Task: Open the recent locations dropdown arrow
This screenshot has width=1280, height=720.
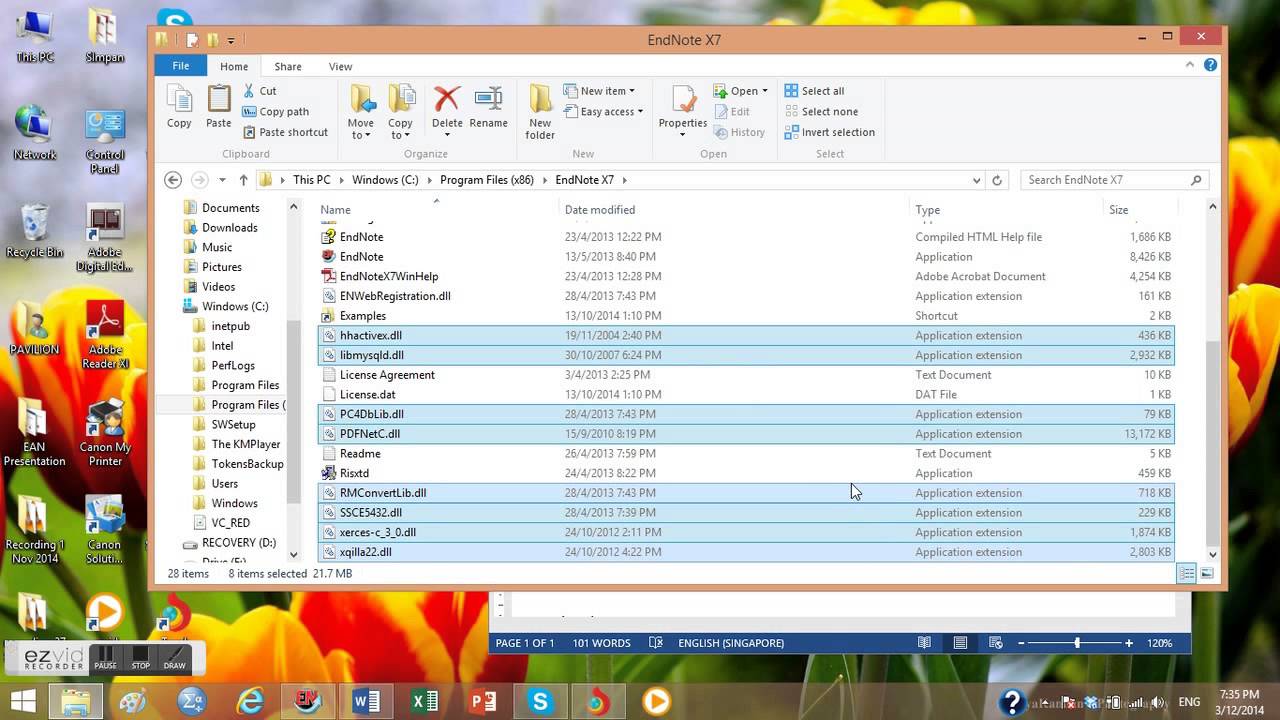Action: click(x=223, y=181)
